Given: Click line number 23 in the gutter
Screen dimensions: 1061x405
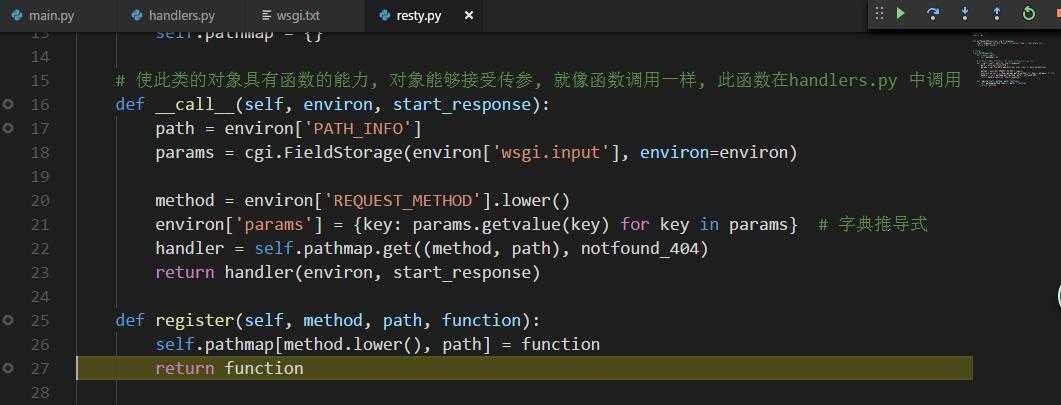Looking at the screenshot, I should [x=39, y=272].
